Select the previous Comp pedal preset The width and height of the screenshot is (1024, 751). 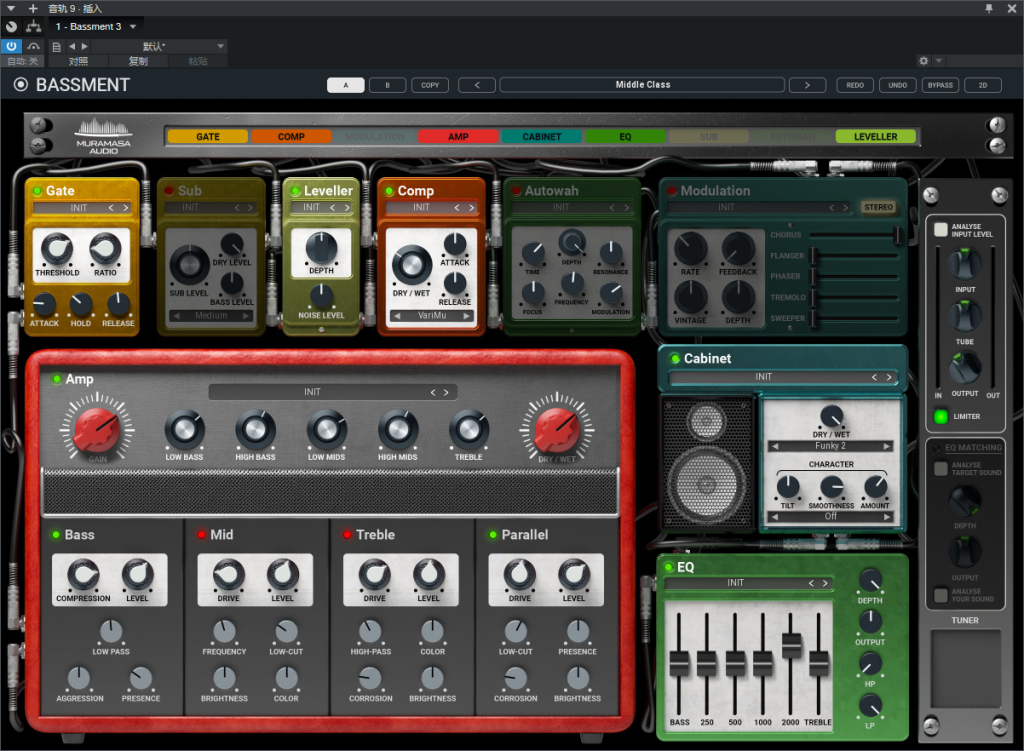pyautogui.click(x=456, y=208)
